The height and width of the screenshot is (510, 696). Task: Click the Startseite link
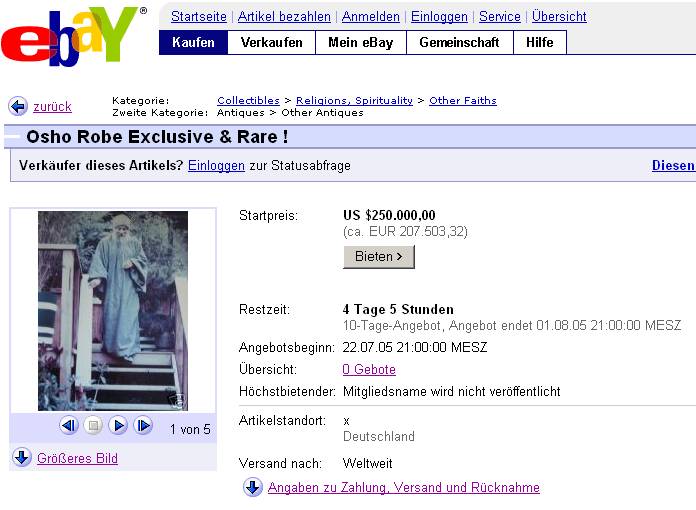tap(199, 16)
